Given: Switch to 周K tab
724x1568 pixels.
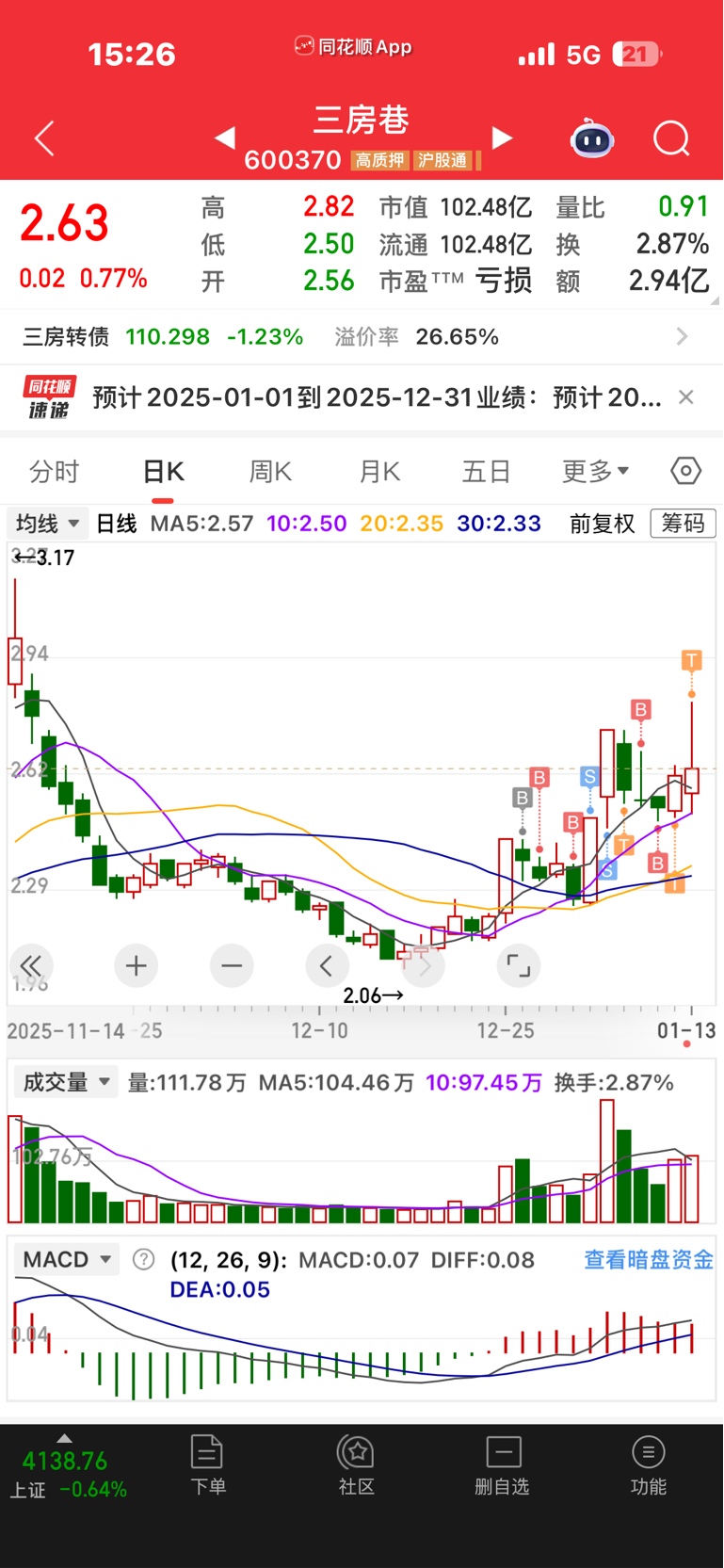Looking at the screenshot, I should click(270, 471).
